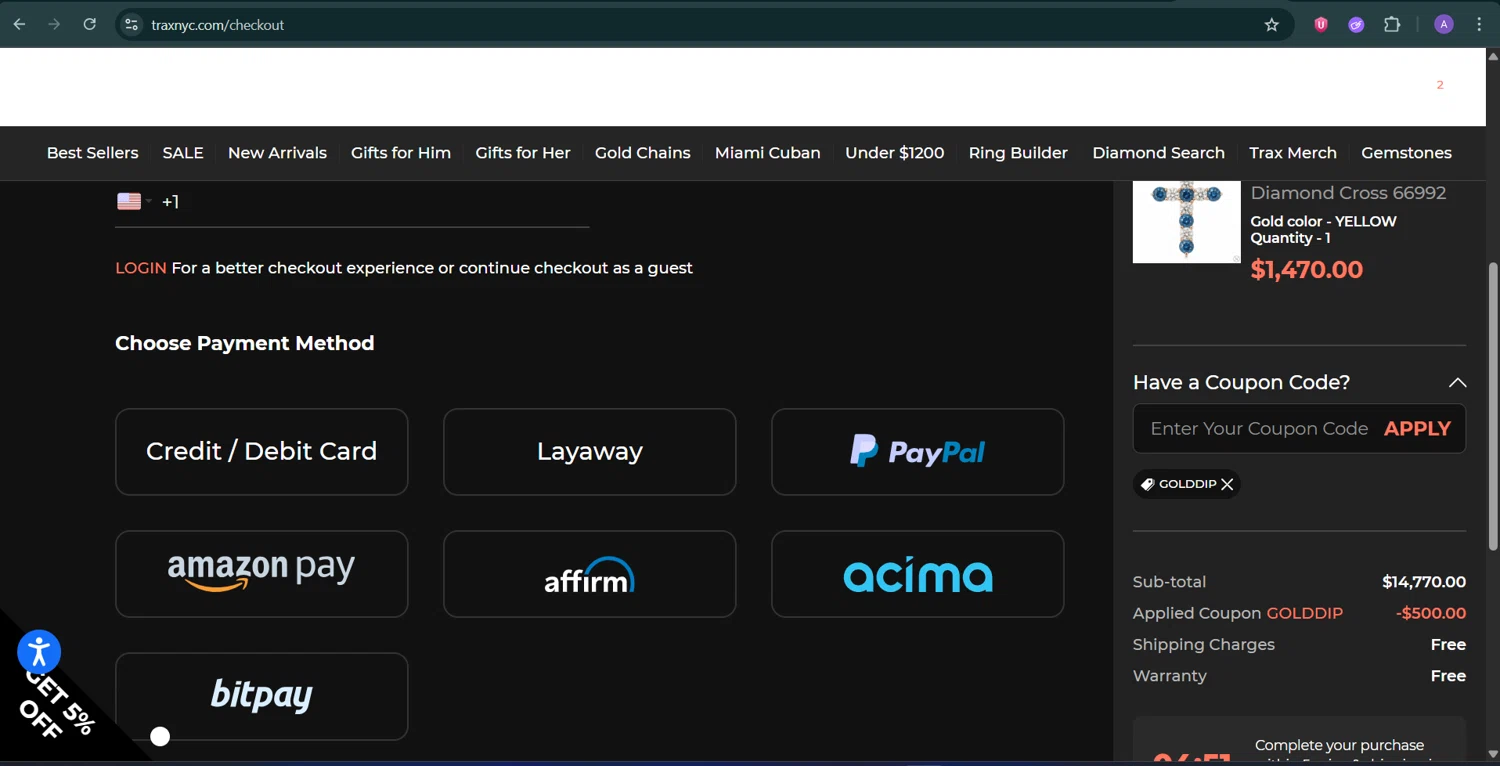Open Trax Merch

[1293, 153]
